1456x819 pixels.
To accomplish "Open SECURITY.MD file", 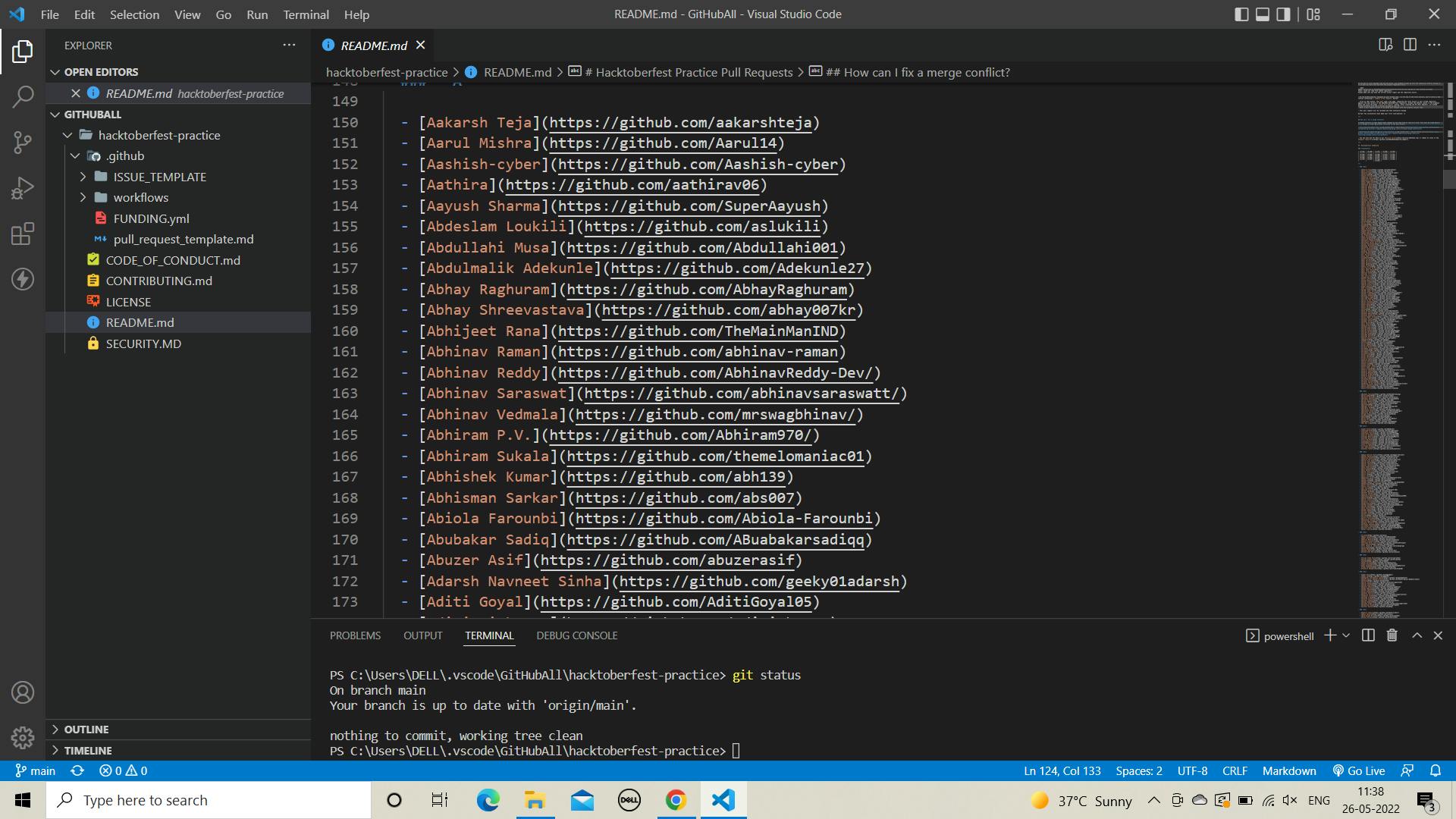I will (178, 344).
